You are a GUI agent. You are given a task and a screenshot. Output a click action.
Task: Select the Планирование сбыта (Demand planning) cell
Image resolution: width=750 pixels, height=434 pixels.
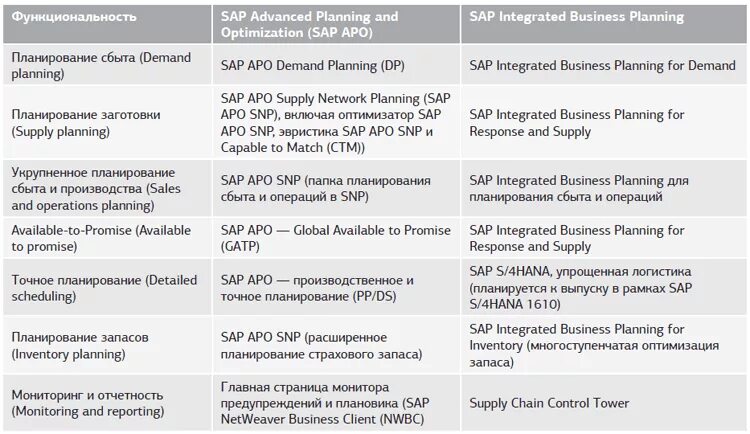107,66
